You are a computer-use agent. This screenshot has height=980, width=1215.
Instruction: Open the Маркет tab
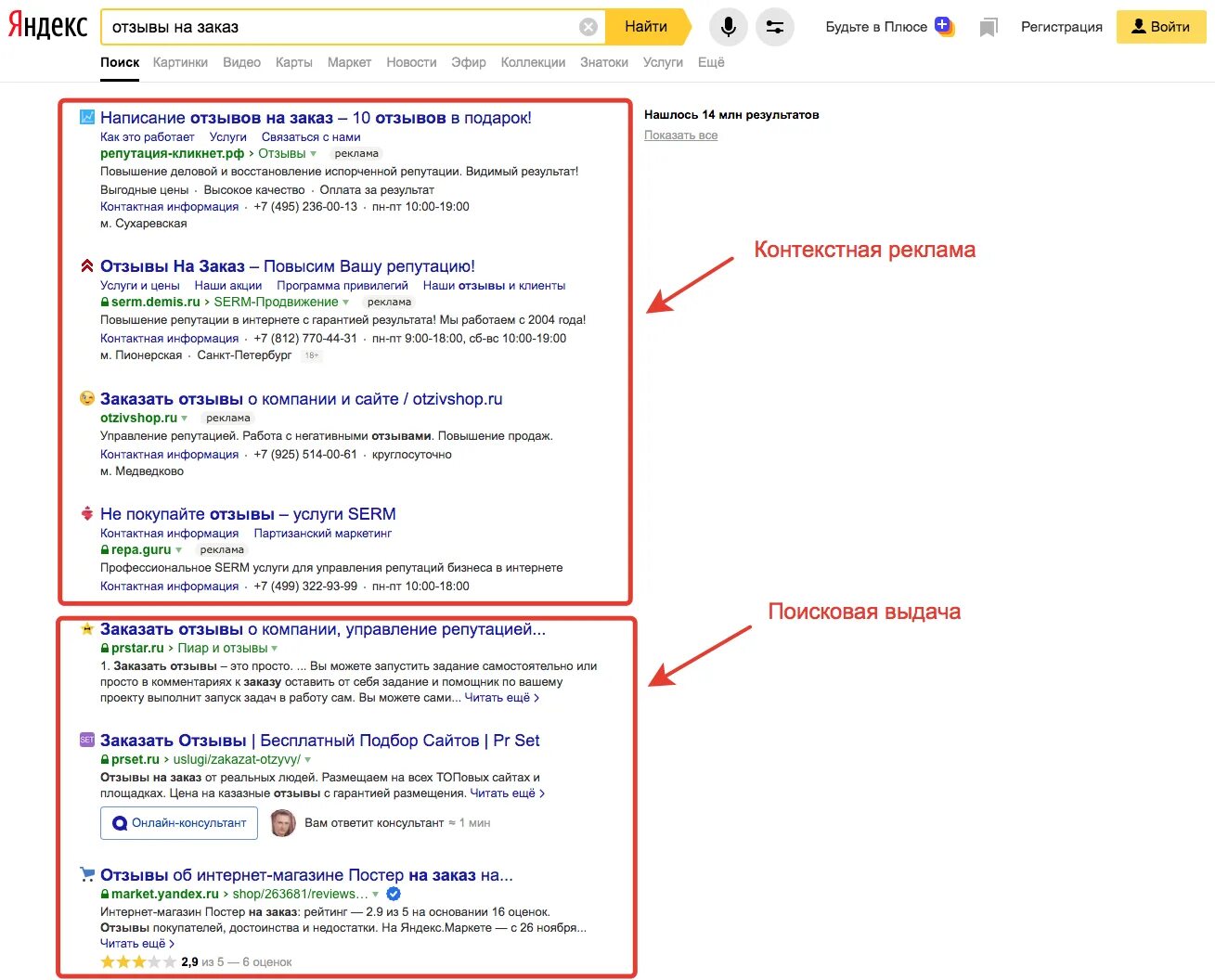tap(349, 62)
